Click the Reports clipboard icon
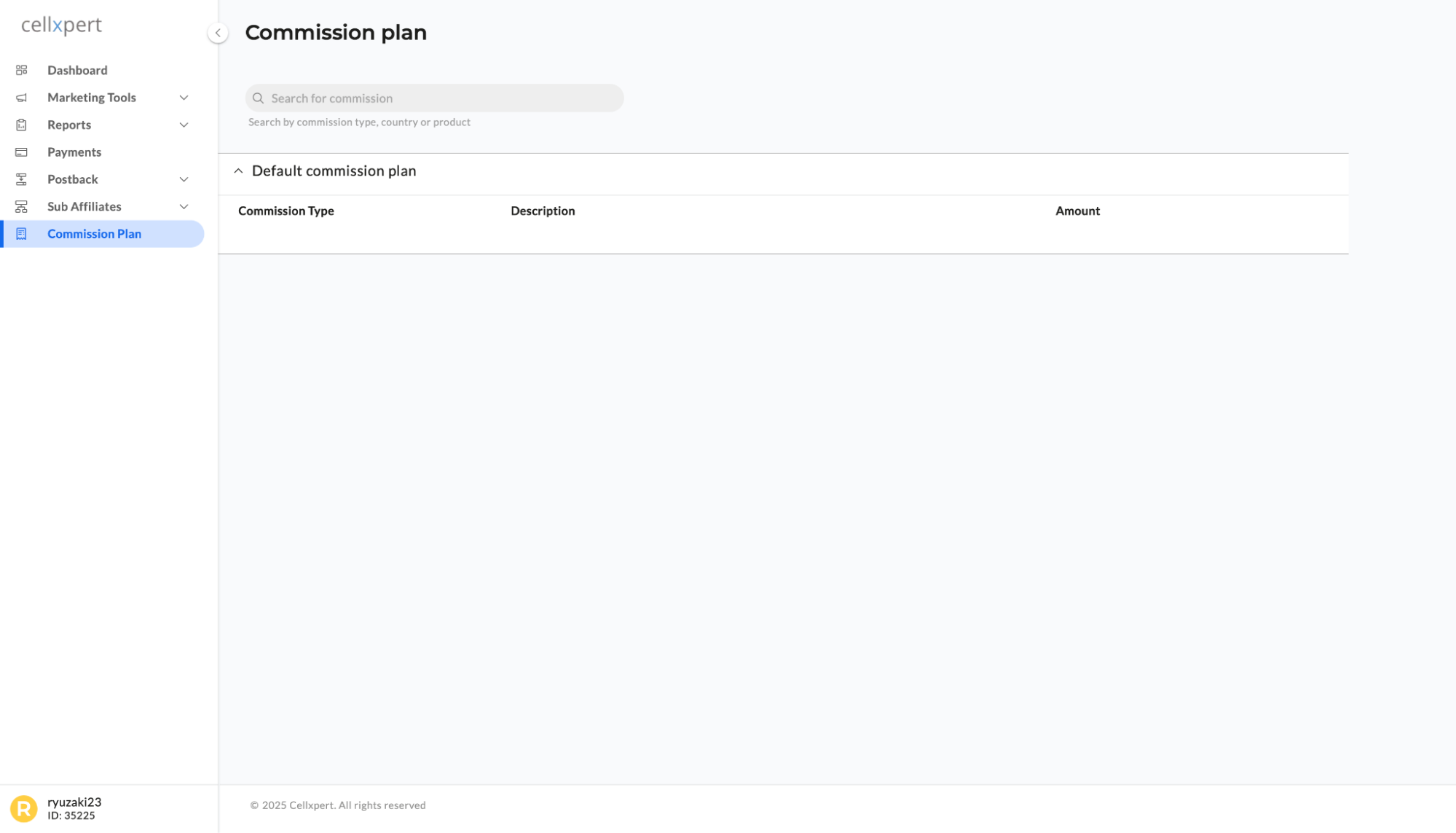 22,125
